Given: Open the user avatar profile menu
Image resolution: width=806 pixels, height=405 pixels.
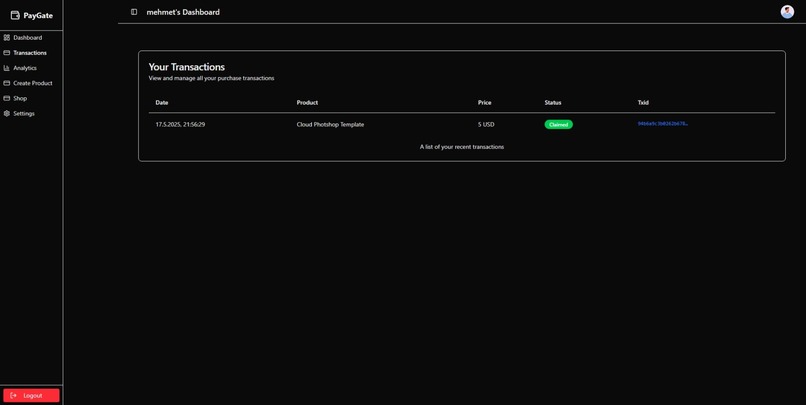Looking at the screenshot, I should (x=787, y=12).
